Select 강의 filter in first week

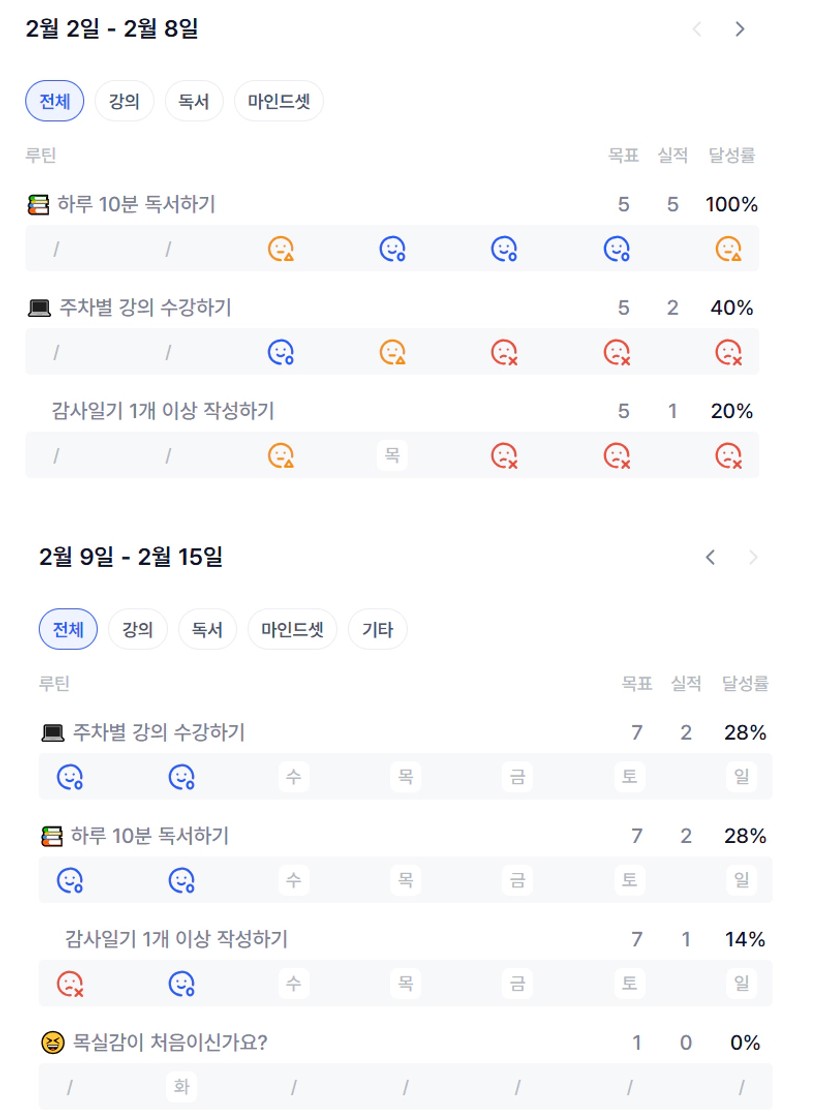[x=124, y=101]
